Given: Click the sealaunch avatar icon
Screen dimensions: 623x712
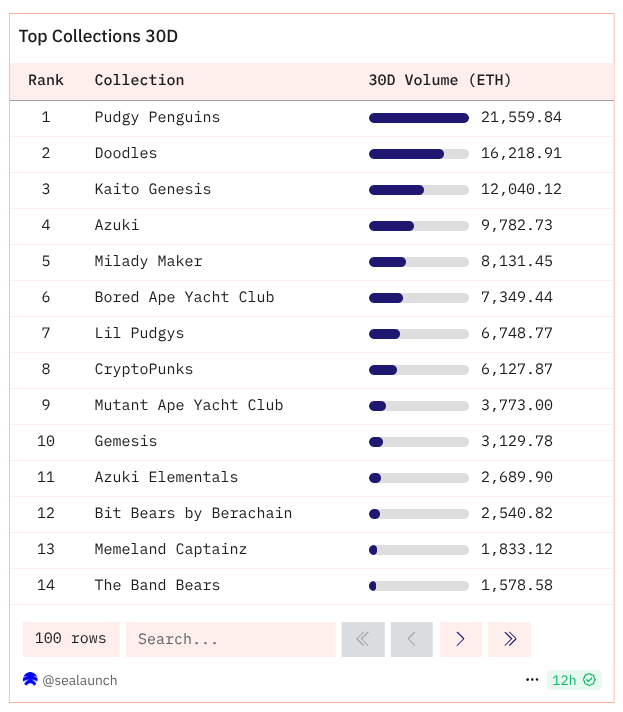Looking at the screenshot, I should pos(30,680).
